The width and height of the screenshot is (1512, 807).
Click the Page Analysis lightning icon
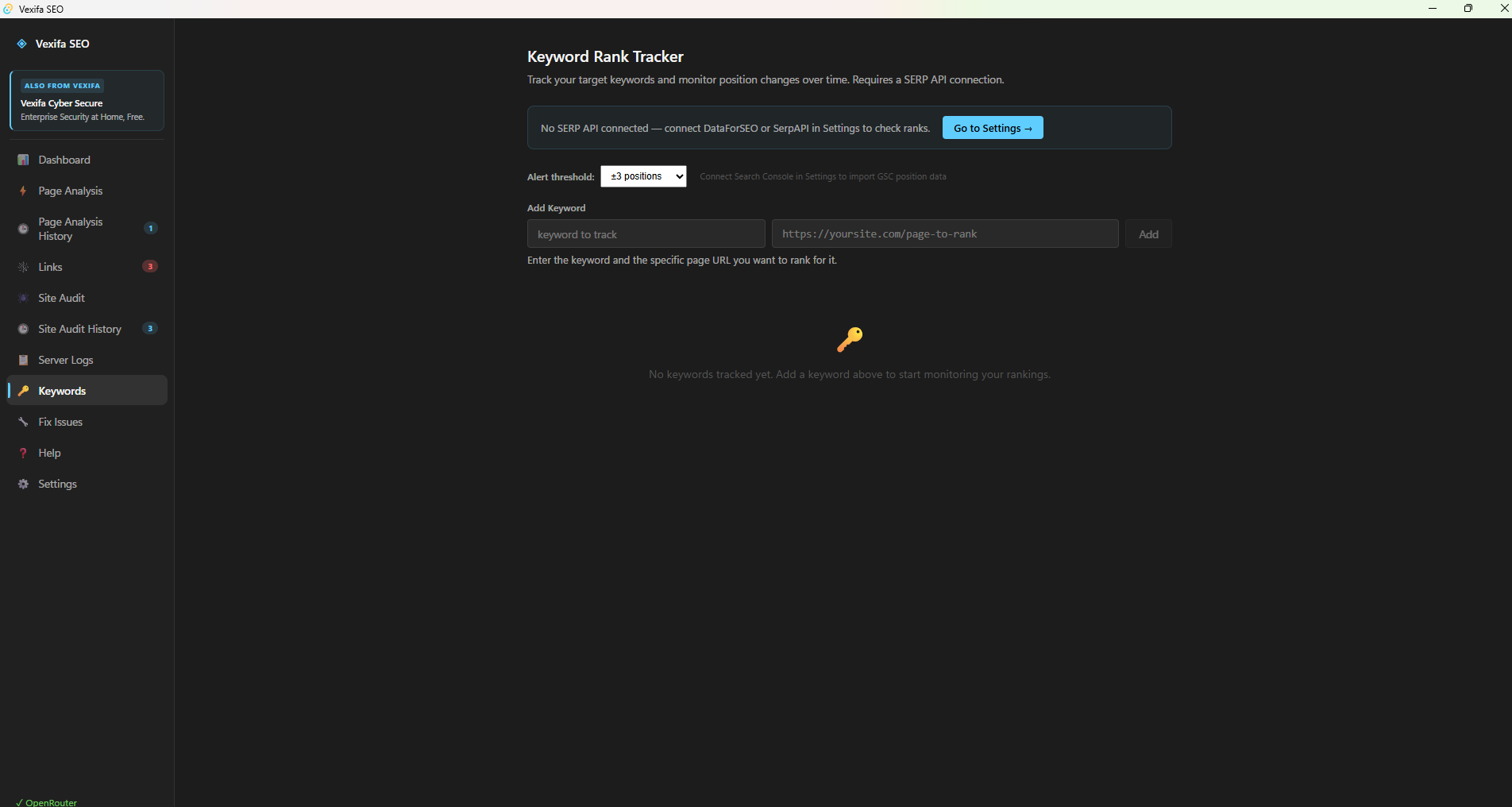point(23,191)
